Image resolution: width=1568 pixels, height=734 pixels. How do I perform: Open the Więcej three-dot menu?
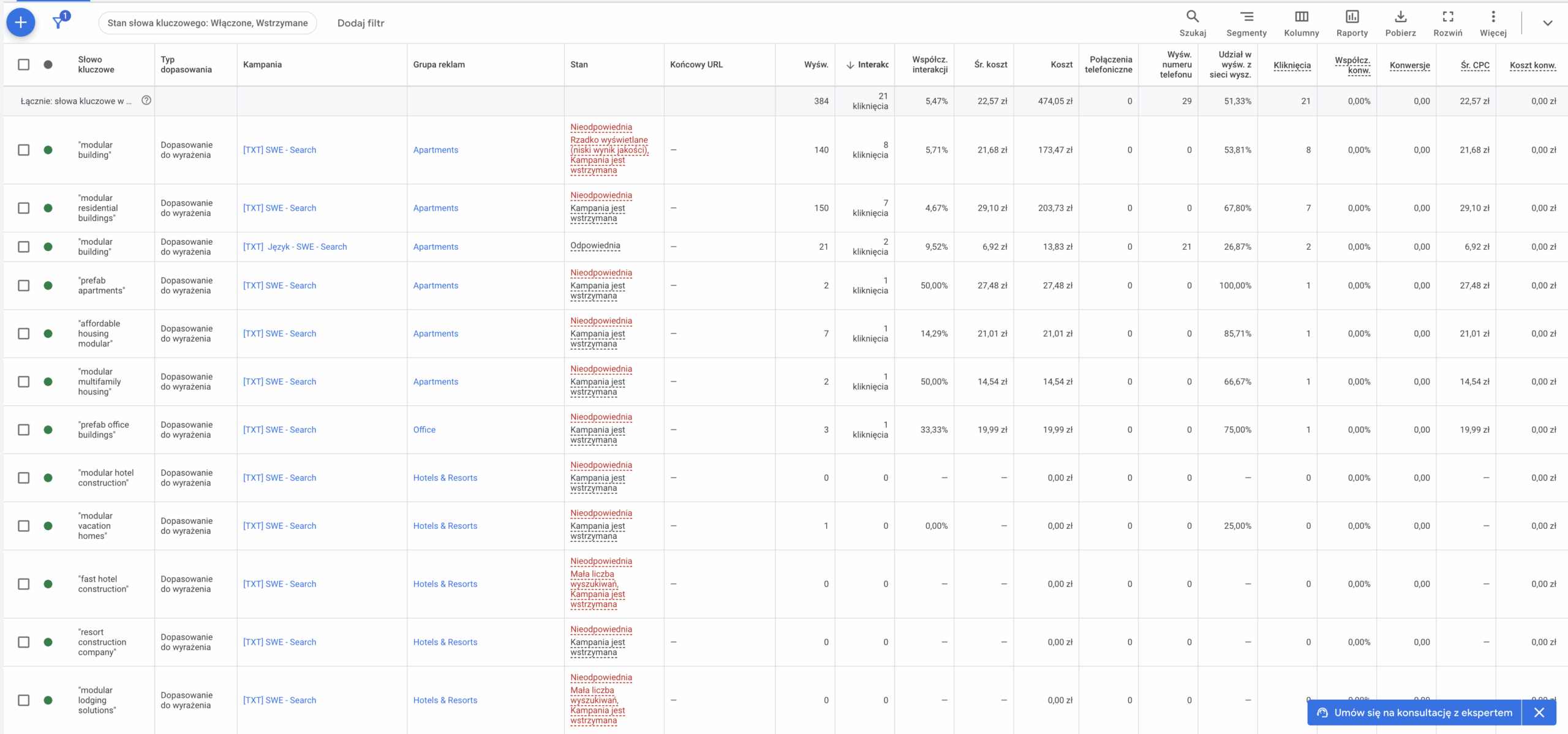pyautogui.click(x=1493, y=23)
